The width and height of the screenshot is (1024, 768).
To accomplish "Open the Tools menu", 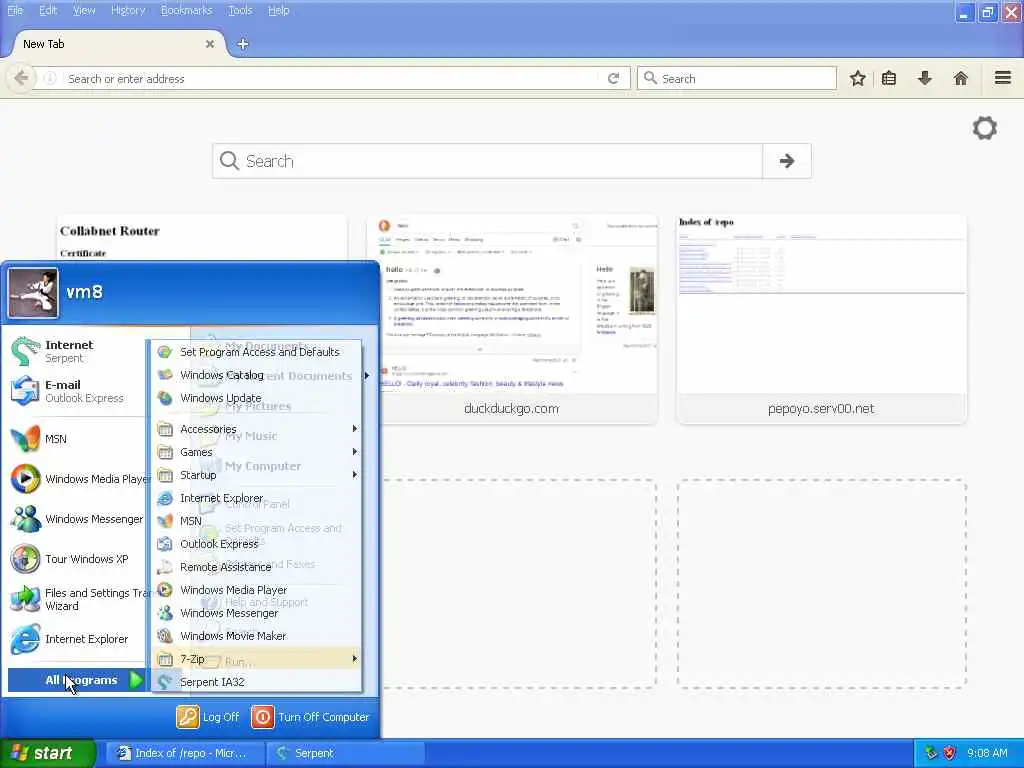I will click(x=240, y=10).
